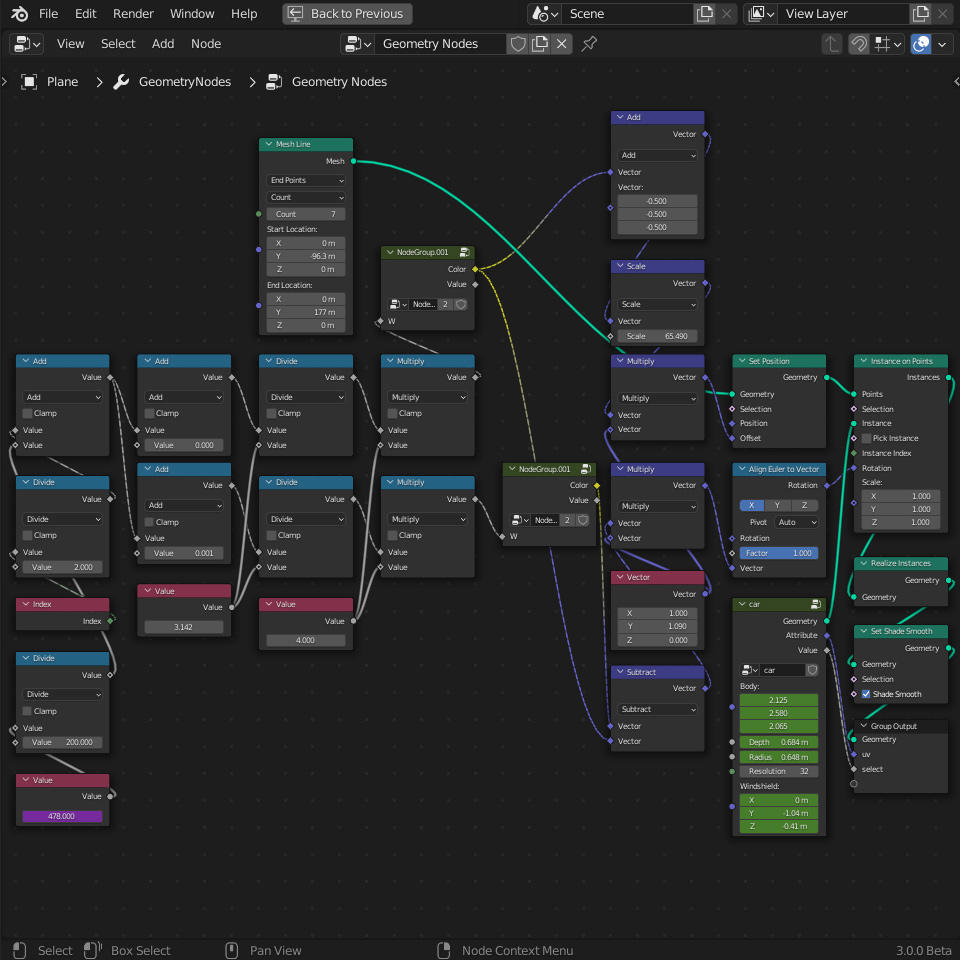Open the Render menu
The height and width of the screenshot is (960, 960).
(133, 14)
